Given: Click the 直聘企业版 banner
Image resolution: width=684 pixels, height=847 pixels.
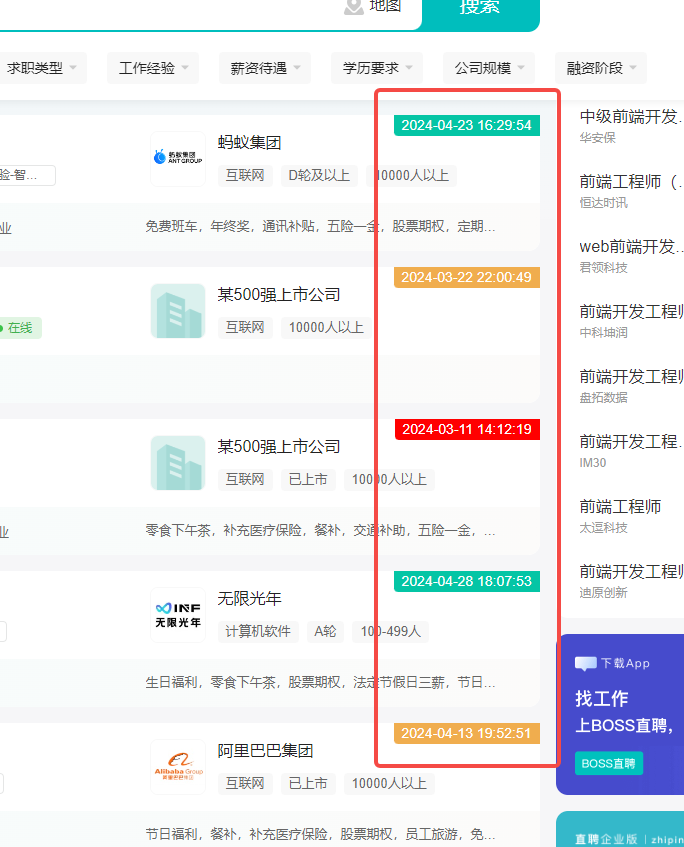Looking at the screenshot, I should (x=620, y=829).
